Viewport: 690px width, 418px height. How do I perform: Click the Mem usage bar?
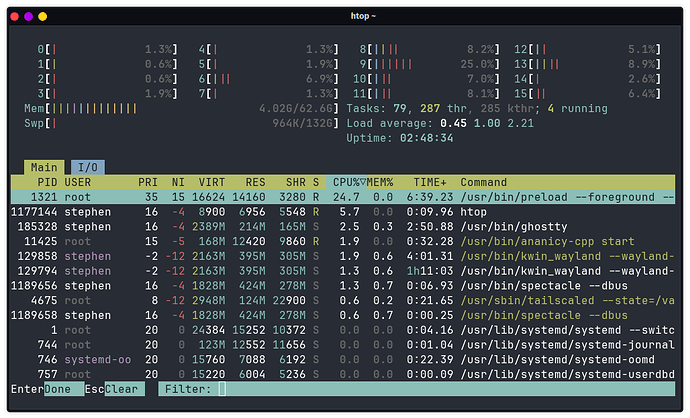click(181, 108)
